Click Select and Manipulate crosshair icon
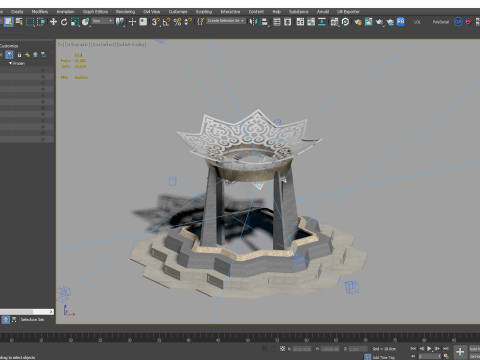 point(132,22)
